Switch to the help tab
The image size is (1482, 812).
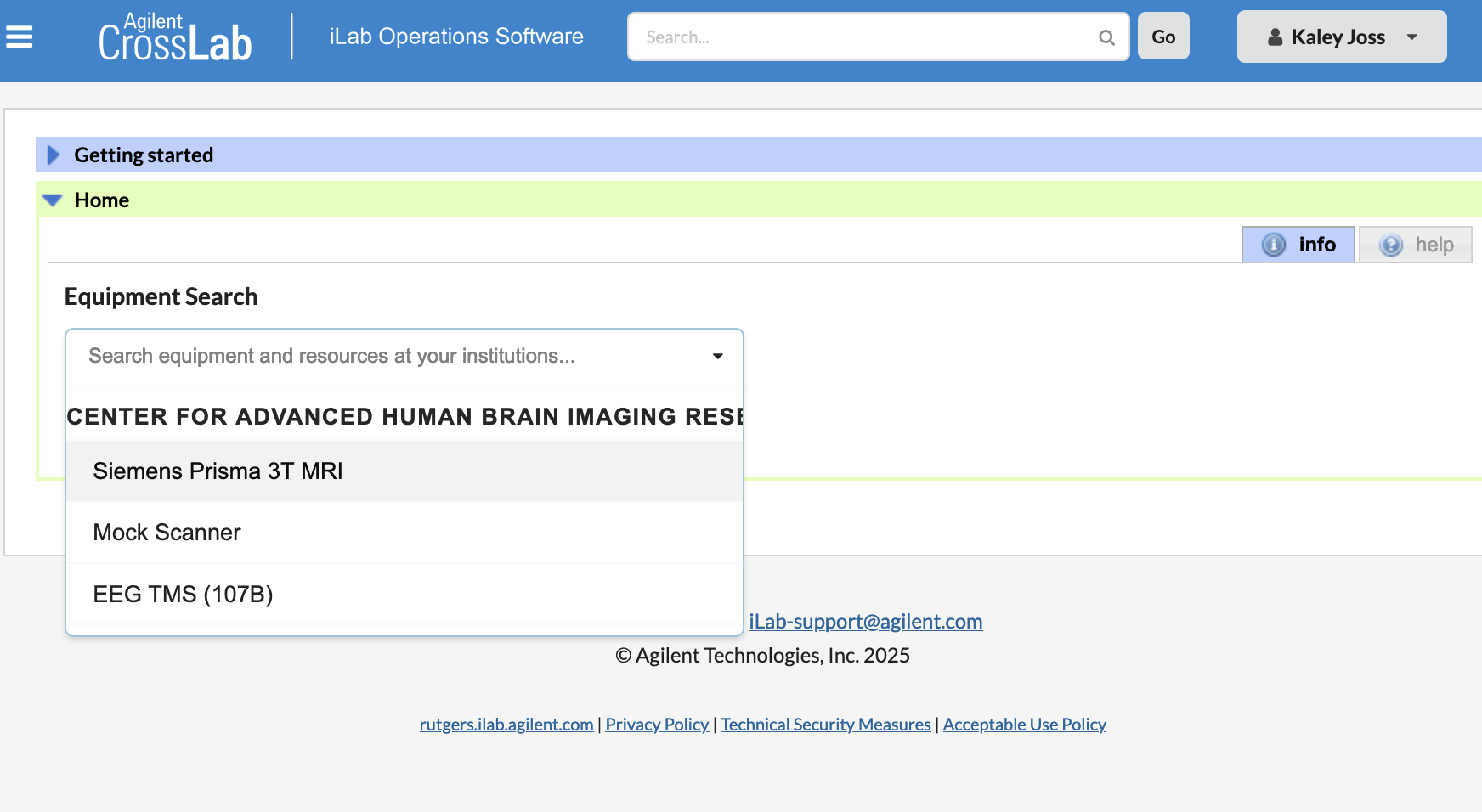[1416, 245]
